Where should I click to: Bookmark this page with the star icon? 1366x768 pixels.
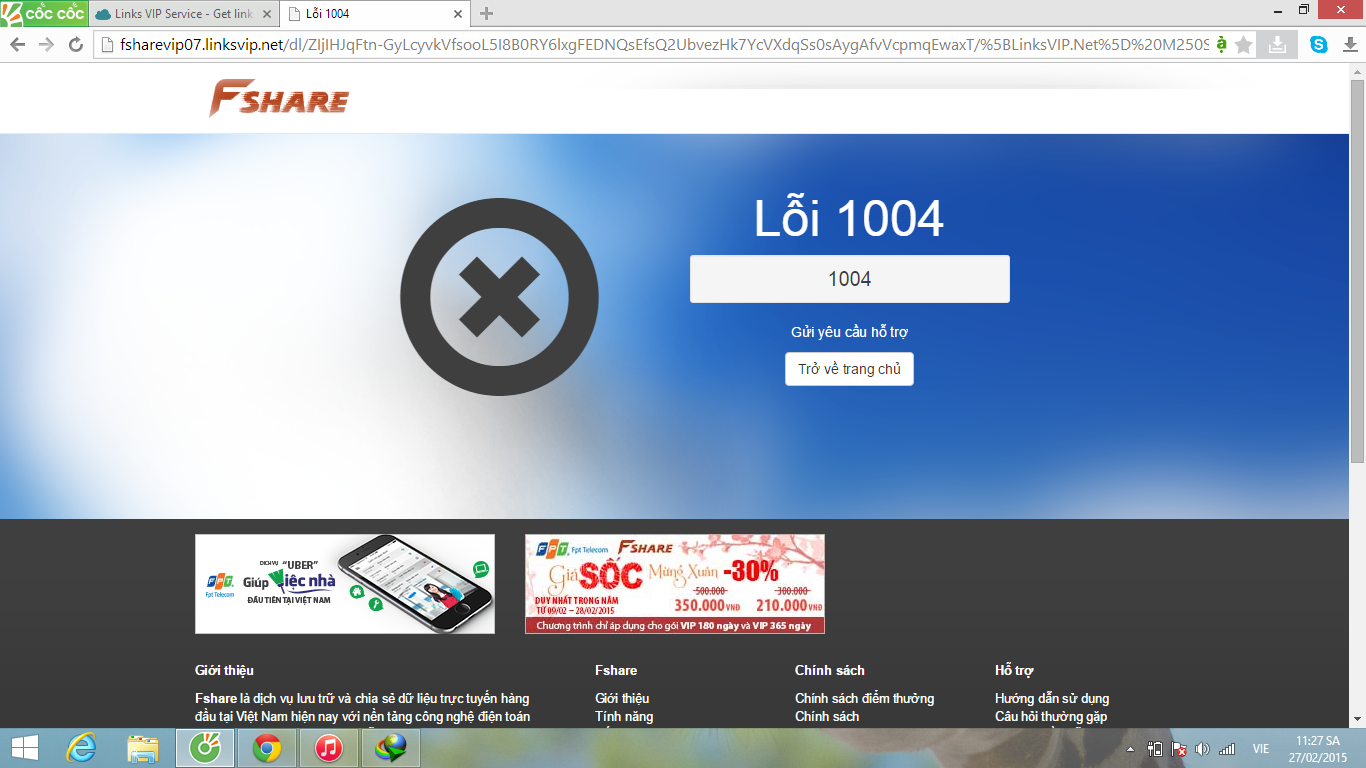[1244, 45]
